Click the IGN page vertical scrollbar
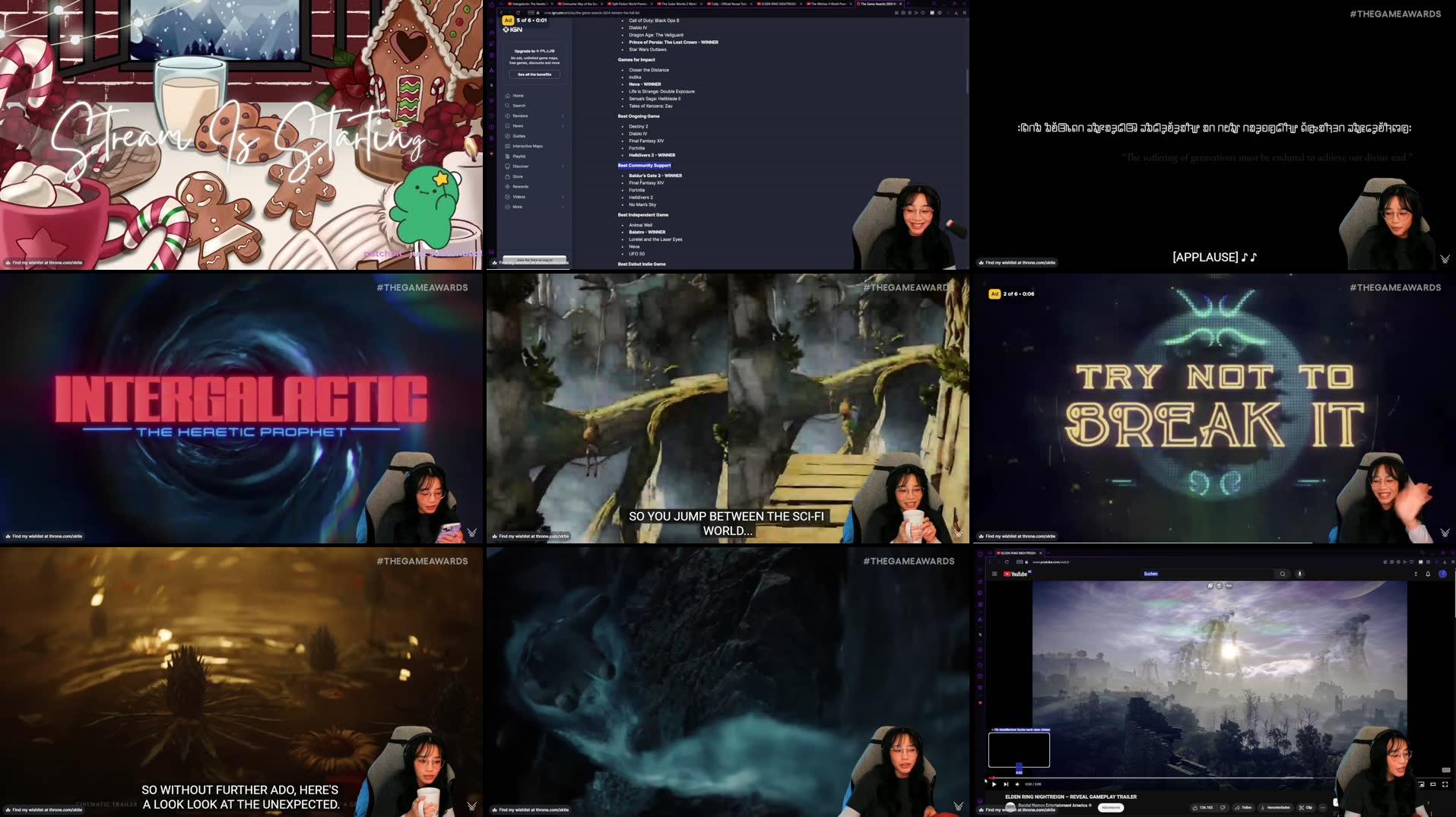The image size is (1456, 817). tap(967, 82)
